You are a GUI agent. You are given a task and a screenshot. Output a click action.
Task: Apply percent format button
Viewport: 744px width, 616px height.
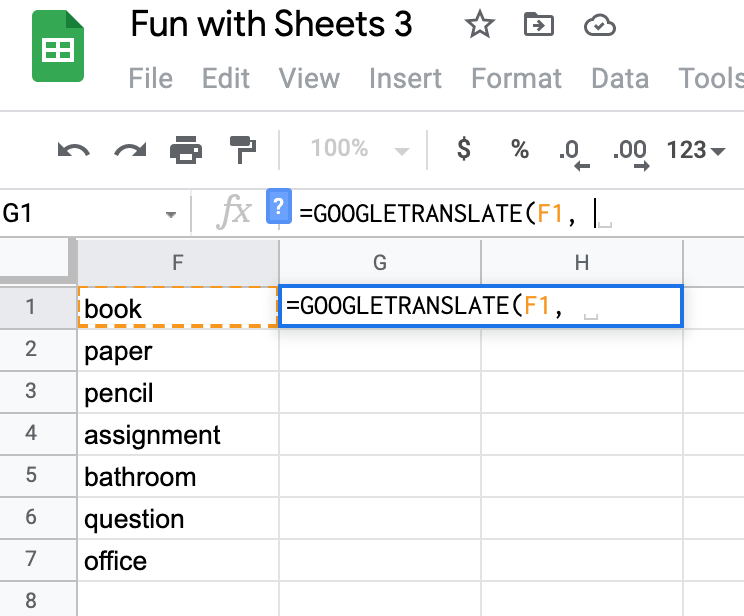pos(519,150)
